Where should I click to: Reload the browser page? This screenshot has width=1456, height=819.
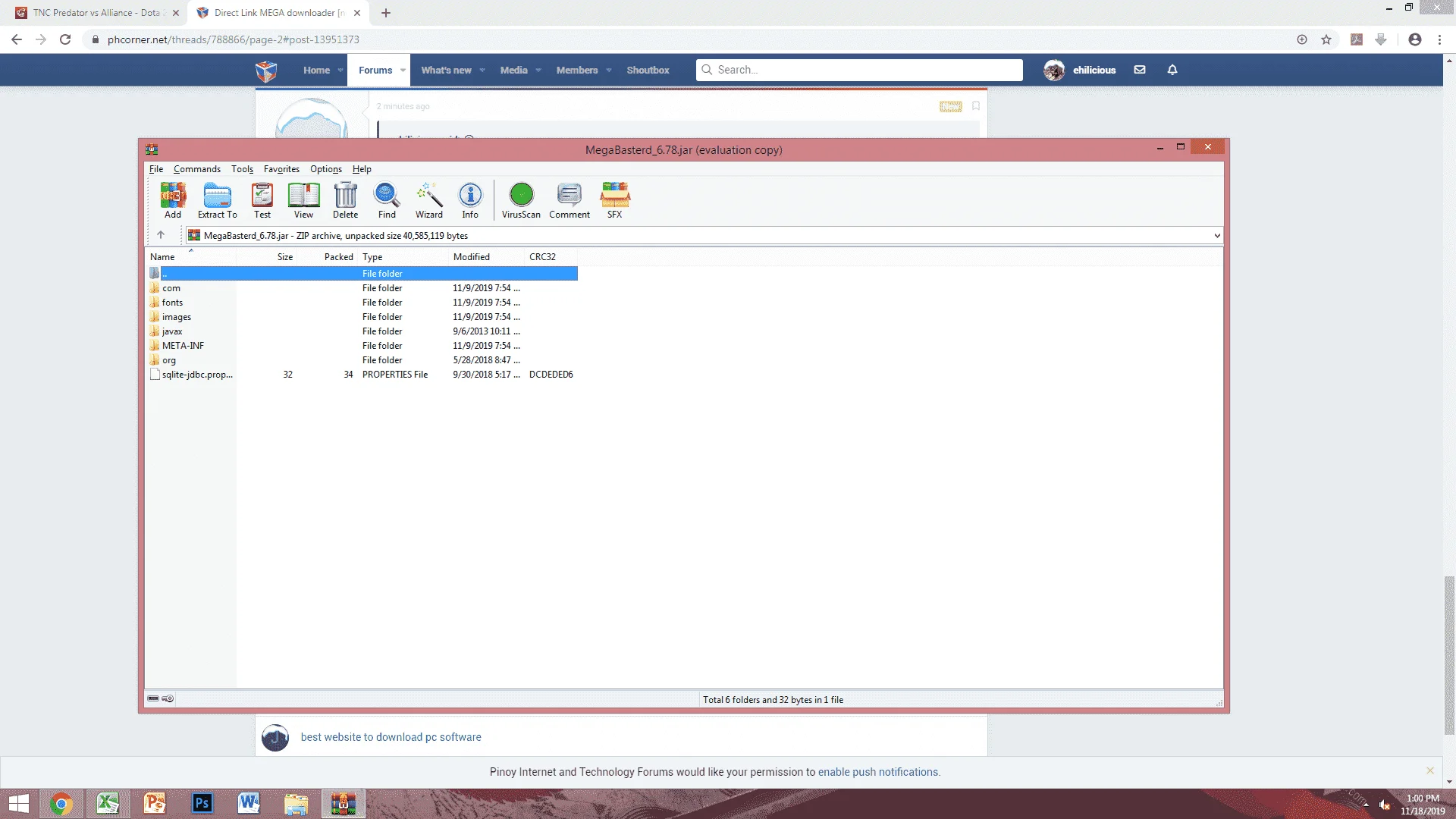(65, 39)
